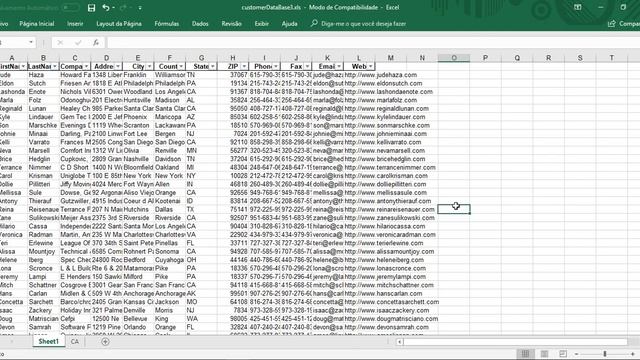Open the Address column filter dropdown

pos(118,67)
